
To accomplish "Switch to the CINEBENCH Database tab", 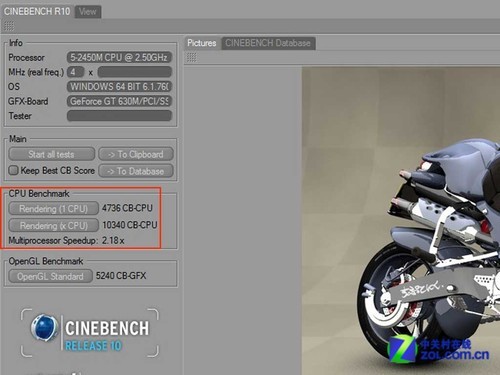I will (x=268, y=43).
